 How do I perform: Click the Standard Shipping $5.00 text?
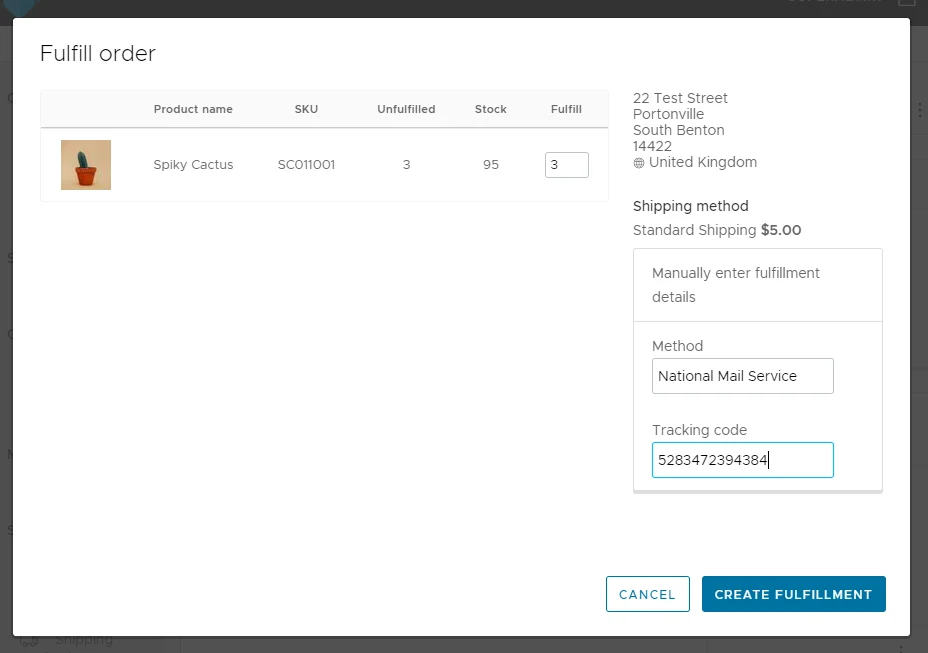click(716, 230)
